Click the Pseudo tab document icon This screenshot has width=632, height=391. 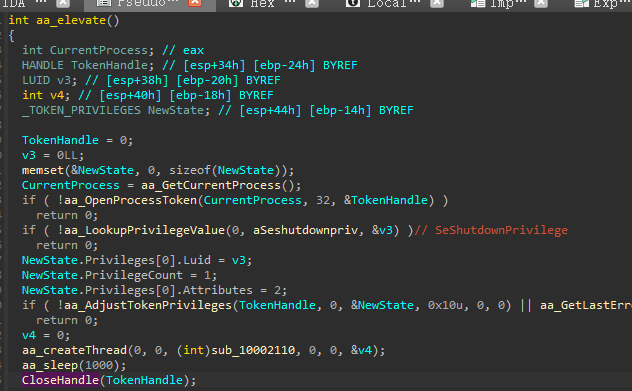104,3
